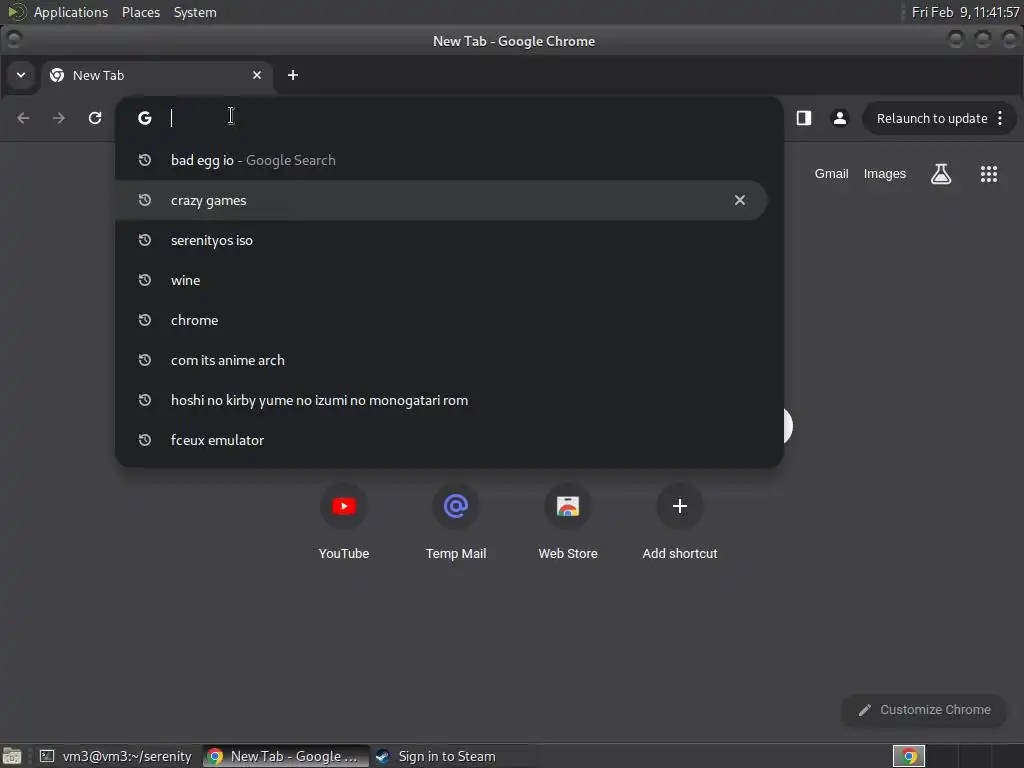1024x768 pixels.
Task: Click into the omnibox text field
Action: pyautogui.click(x=470, y=118)
